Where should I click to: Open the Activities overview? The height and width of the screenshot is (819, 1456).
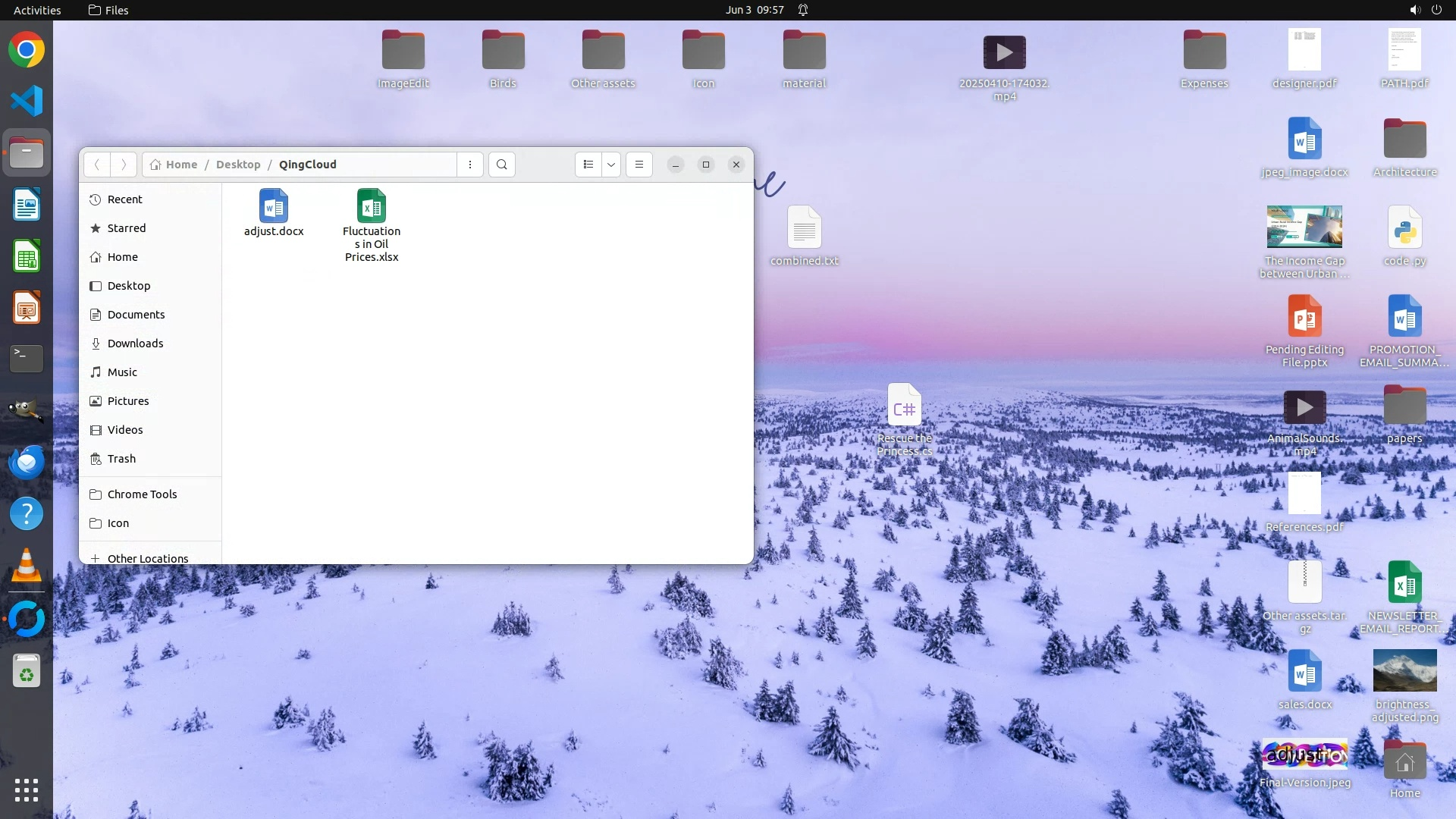(37, 10)
